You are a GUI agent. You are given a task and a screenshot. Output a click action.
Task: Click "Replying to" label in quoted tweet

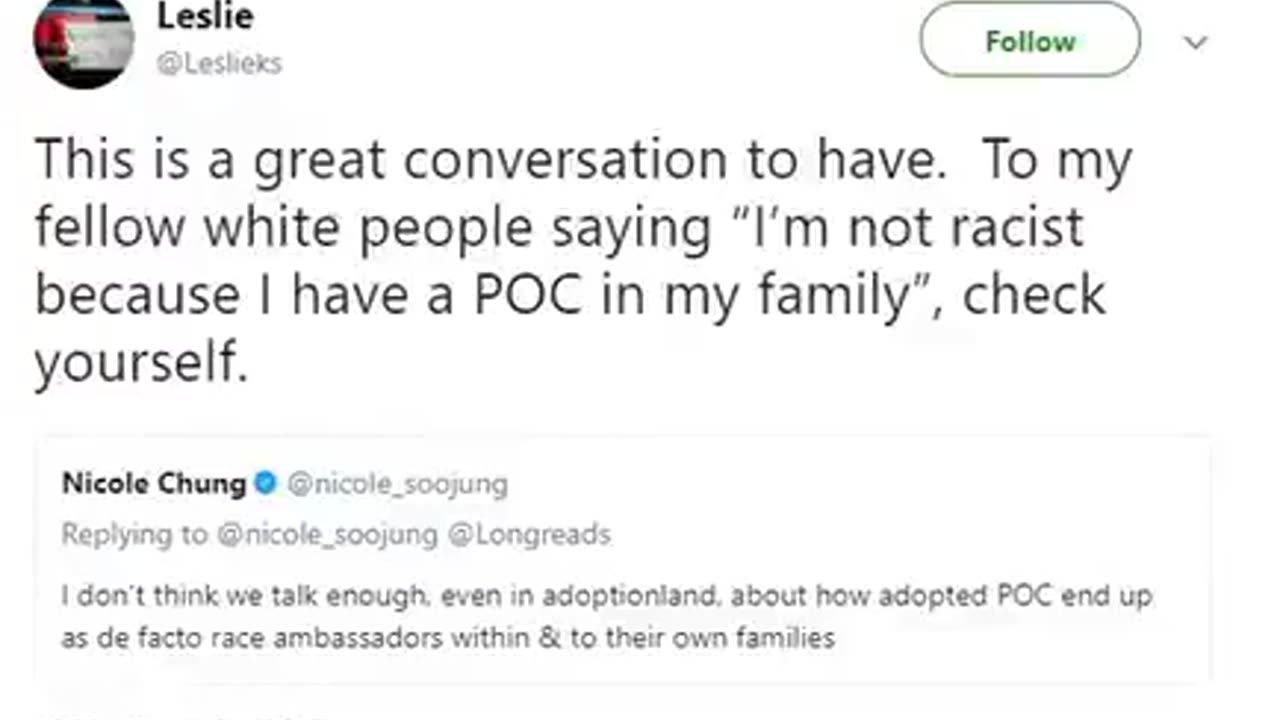[135, 535]
